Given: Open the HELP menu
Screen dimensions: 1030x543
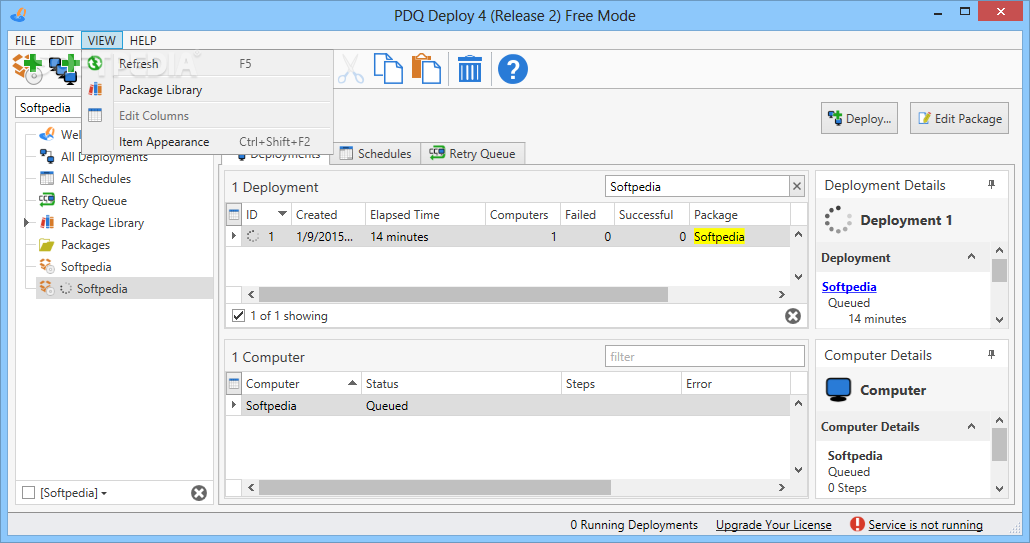Looking at the screenshot, I should click(x=143, y=41).
